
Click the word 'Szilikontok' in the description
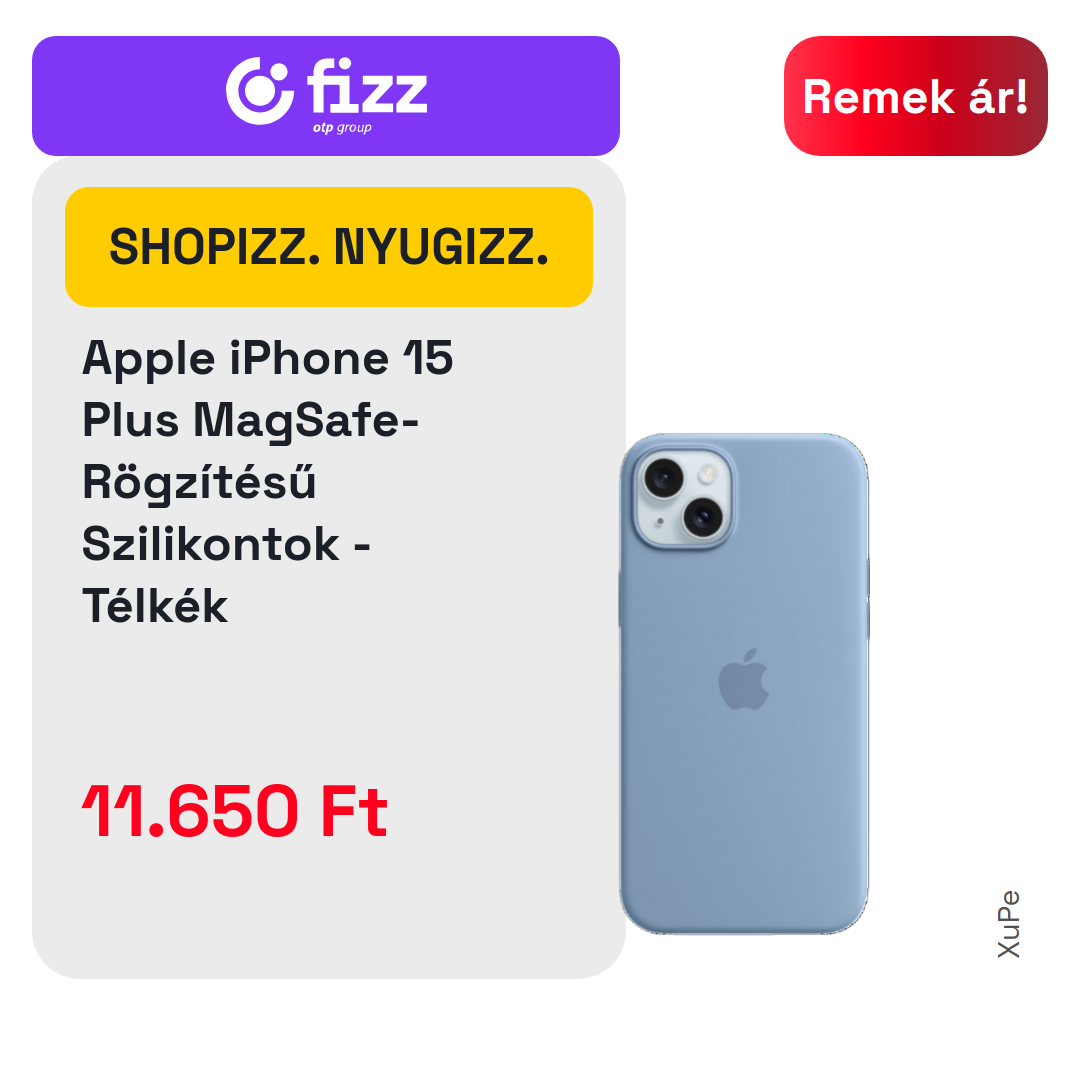(211, 544)
